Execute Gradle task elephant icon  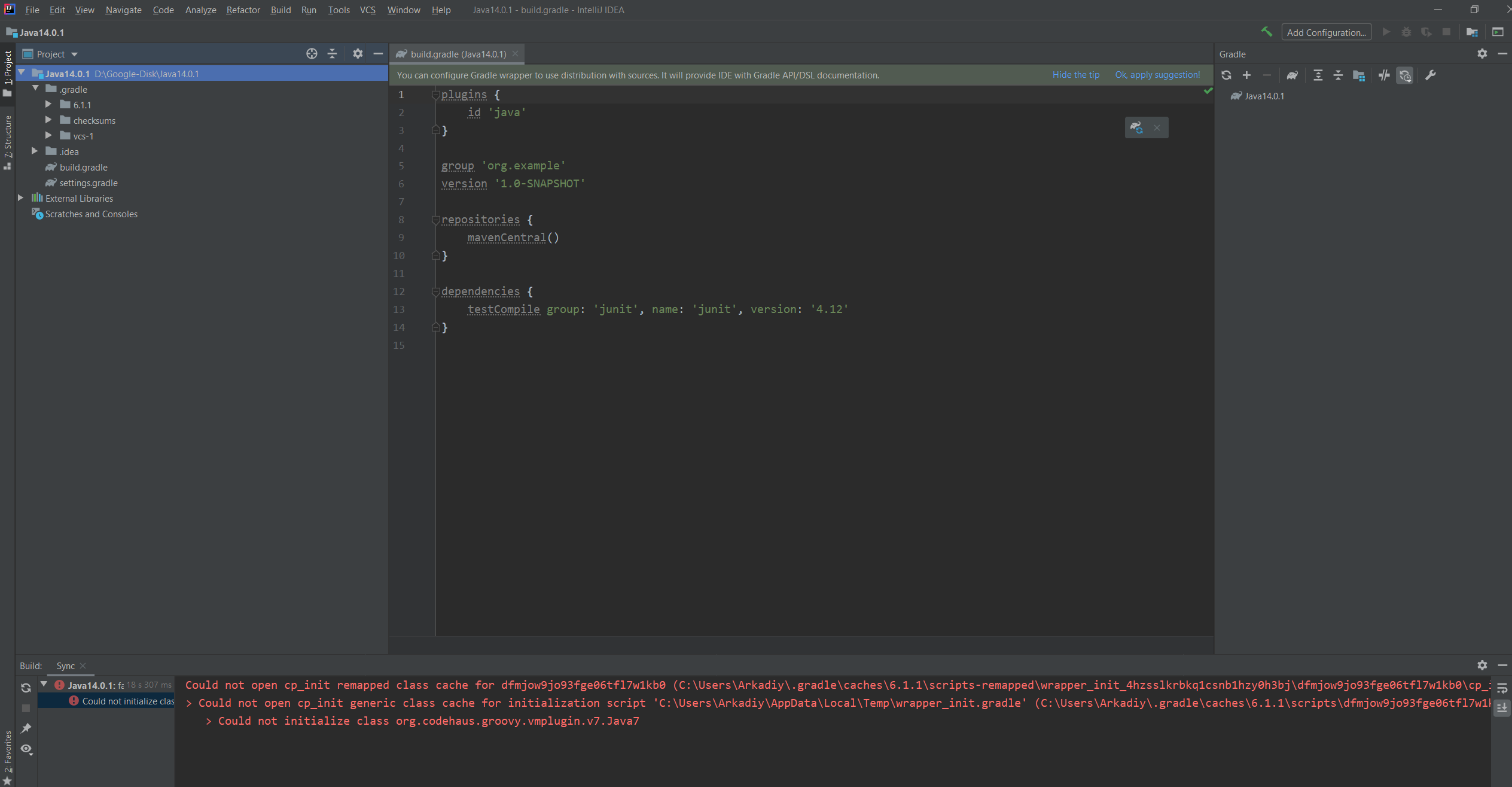(1292, 75)
